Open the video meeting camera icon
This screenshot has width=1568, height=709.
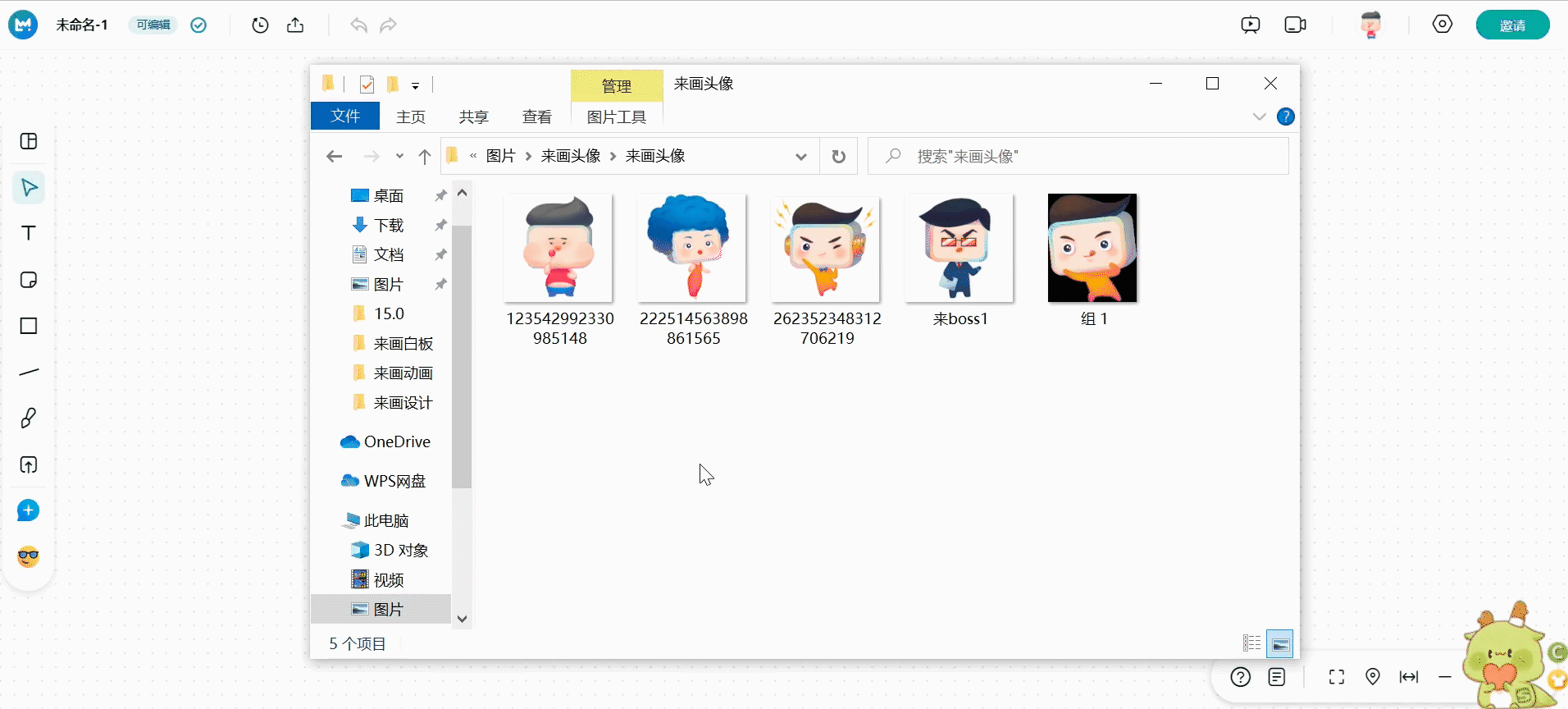(x=1295, y=25)
